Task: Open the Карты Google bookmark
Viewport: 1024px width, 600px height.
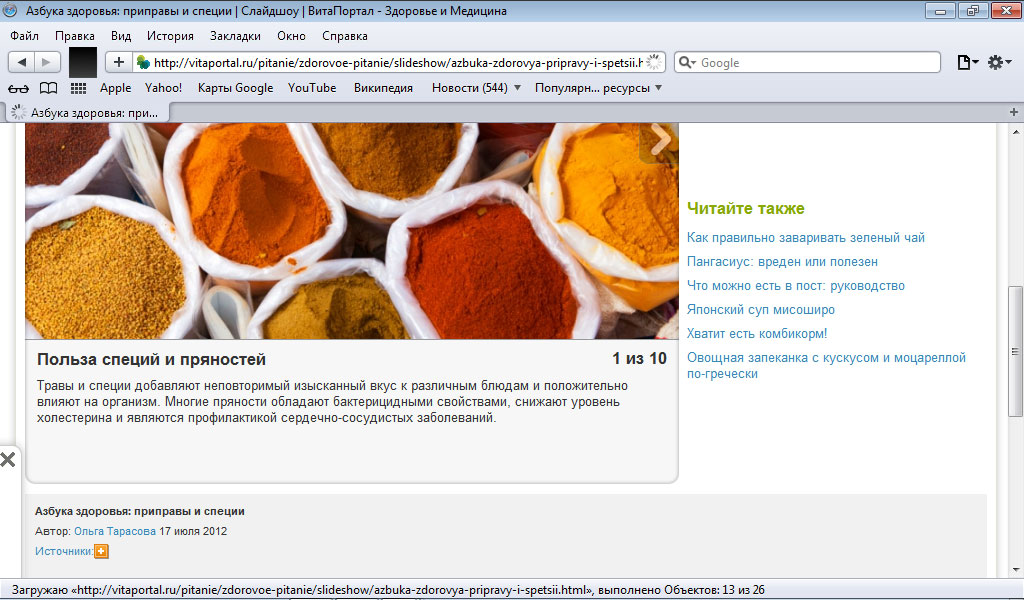Action: [235, 88]
